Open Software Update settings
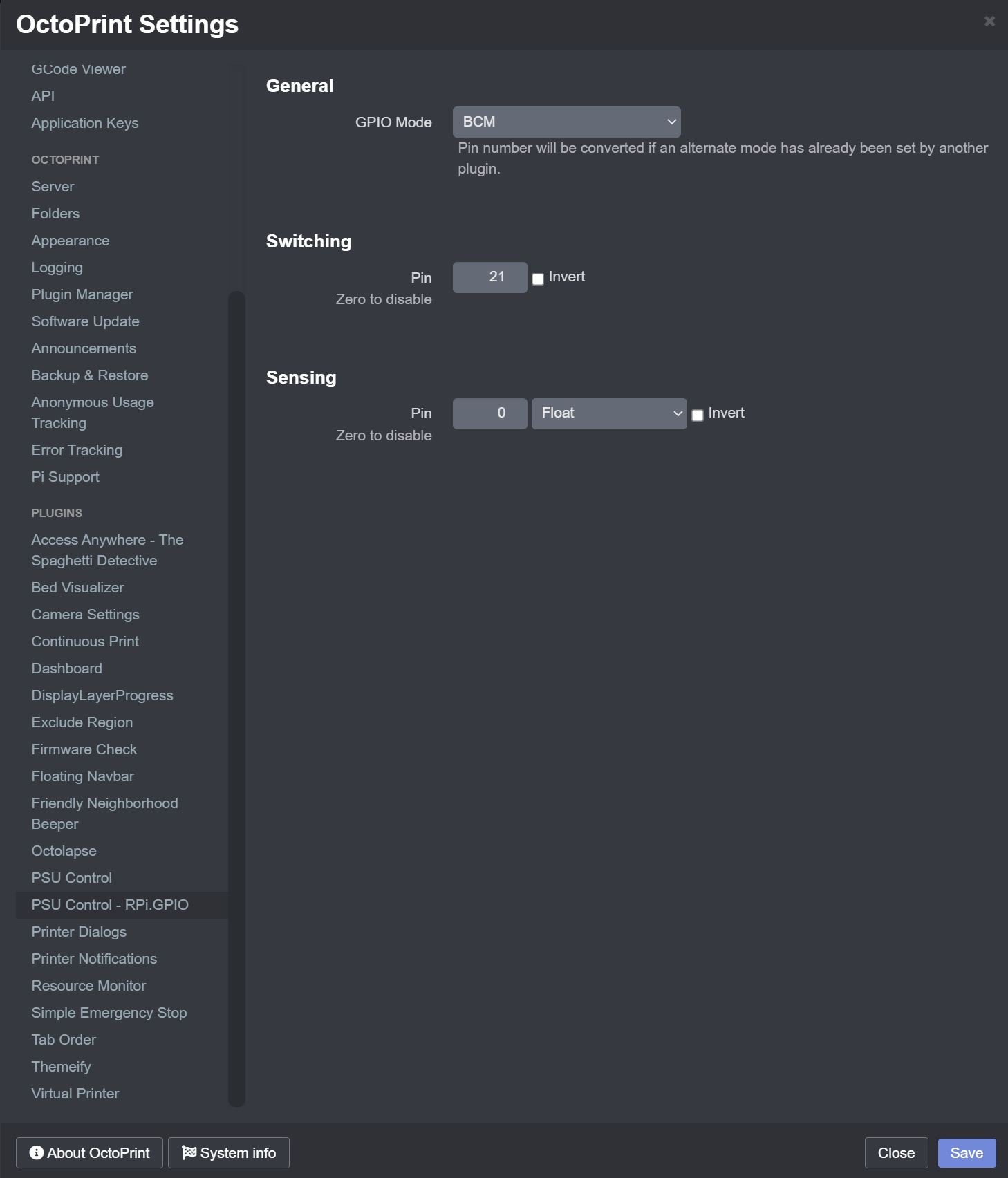 (x=85, y=321)
